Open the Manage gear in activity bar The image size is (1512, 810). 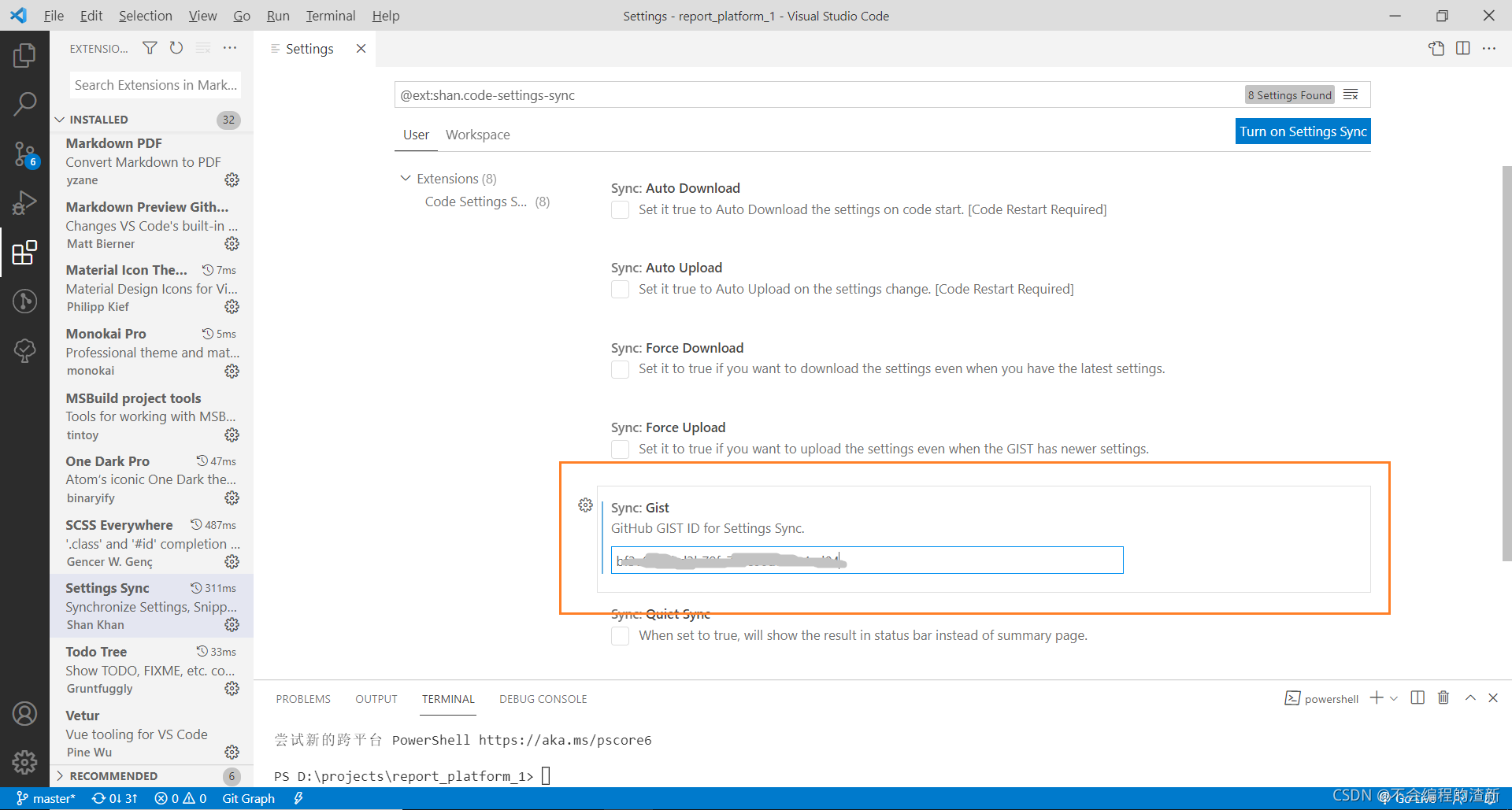coord(24,762)
